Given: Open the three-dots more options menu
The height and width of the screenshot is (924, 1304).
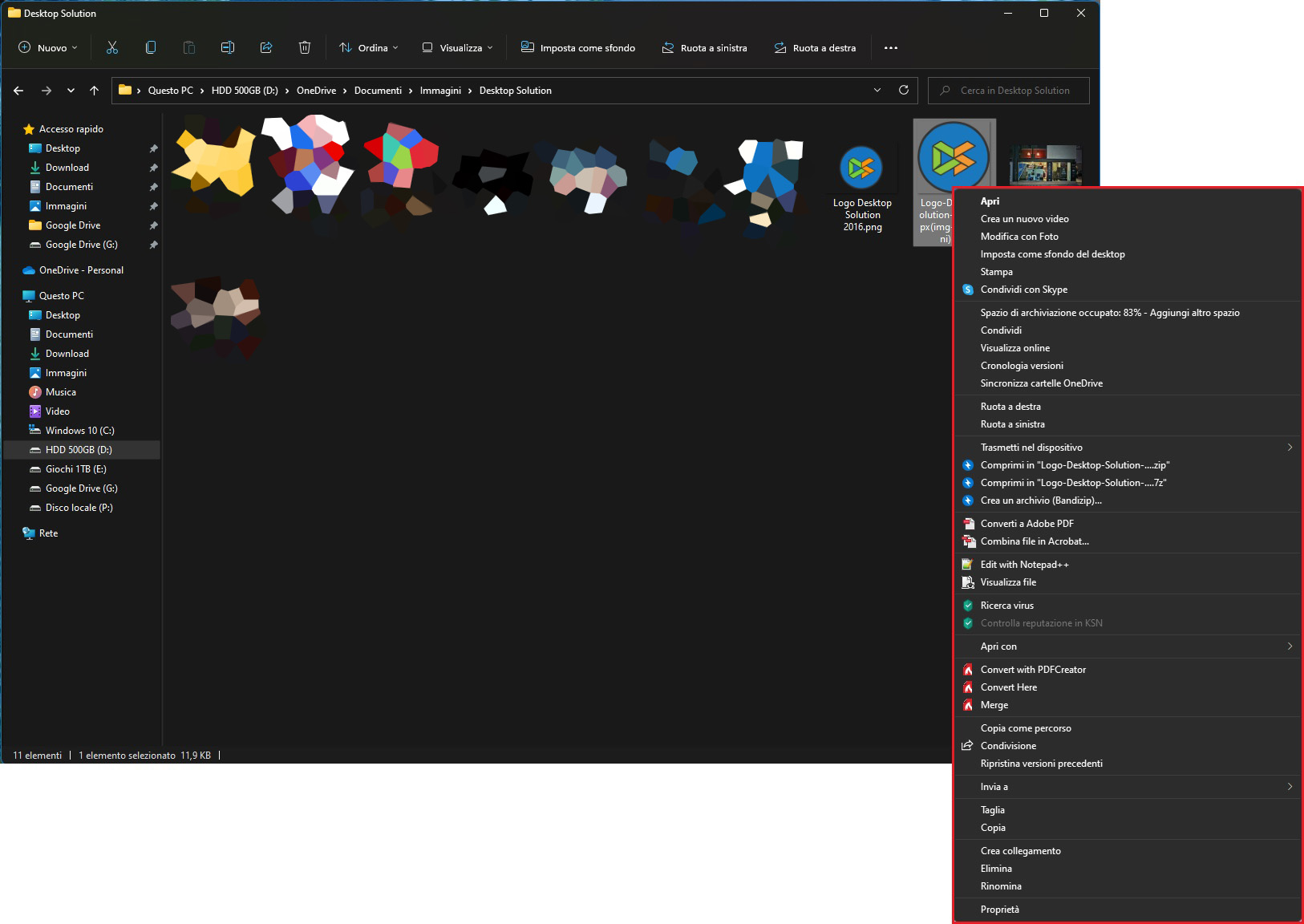Looking at the screenshot, I should [891, 48].
